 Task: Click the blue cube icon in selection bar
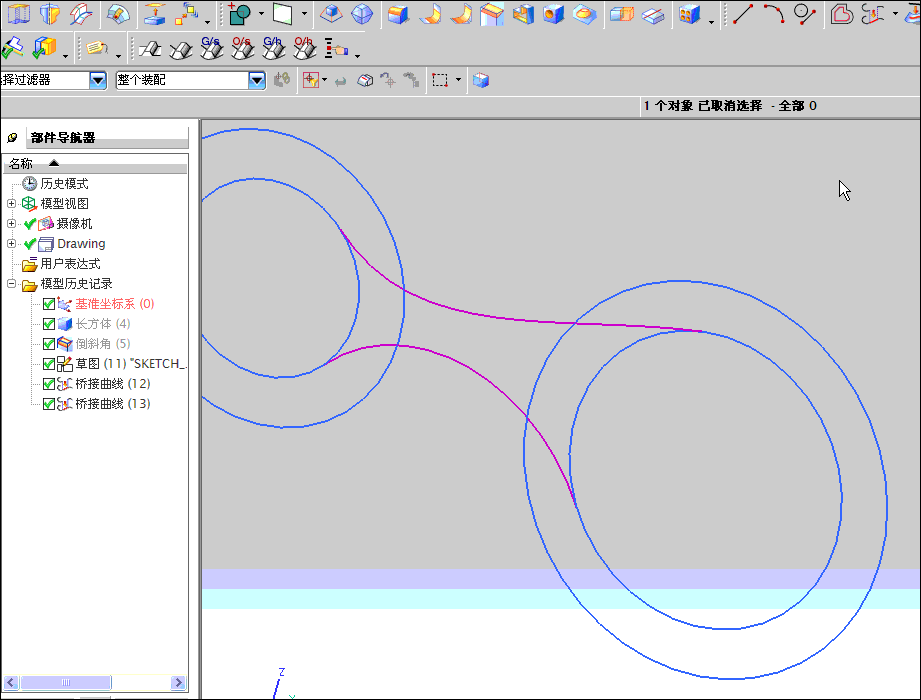click(x=481, y=80)
